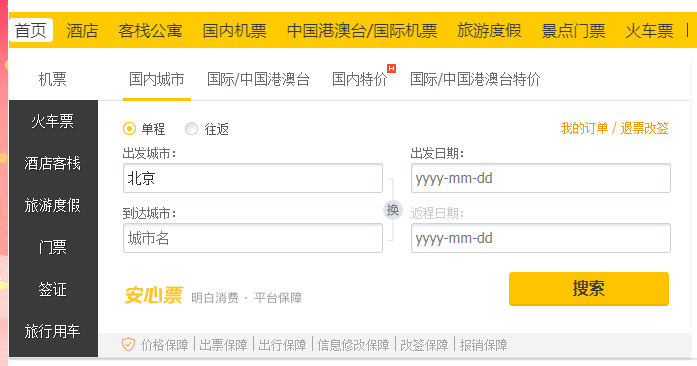Image resolution: width=697 pixels, height=366 pixels.
Task: Switch to the 国内特价 tab
Action: [360, 79]
